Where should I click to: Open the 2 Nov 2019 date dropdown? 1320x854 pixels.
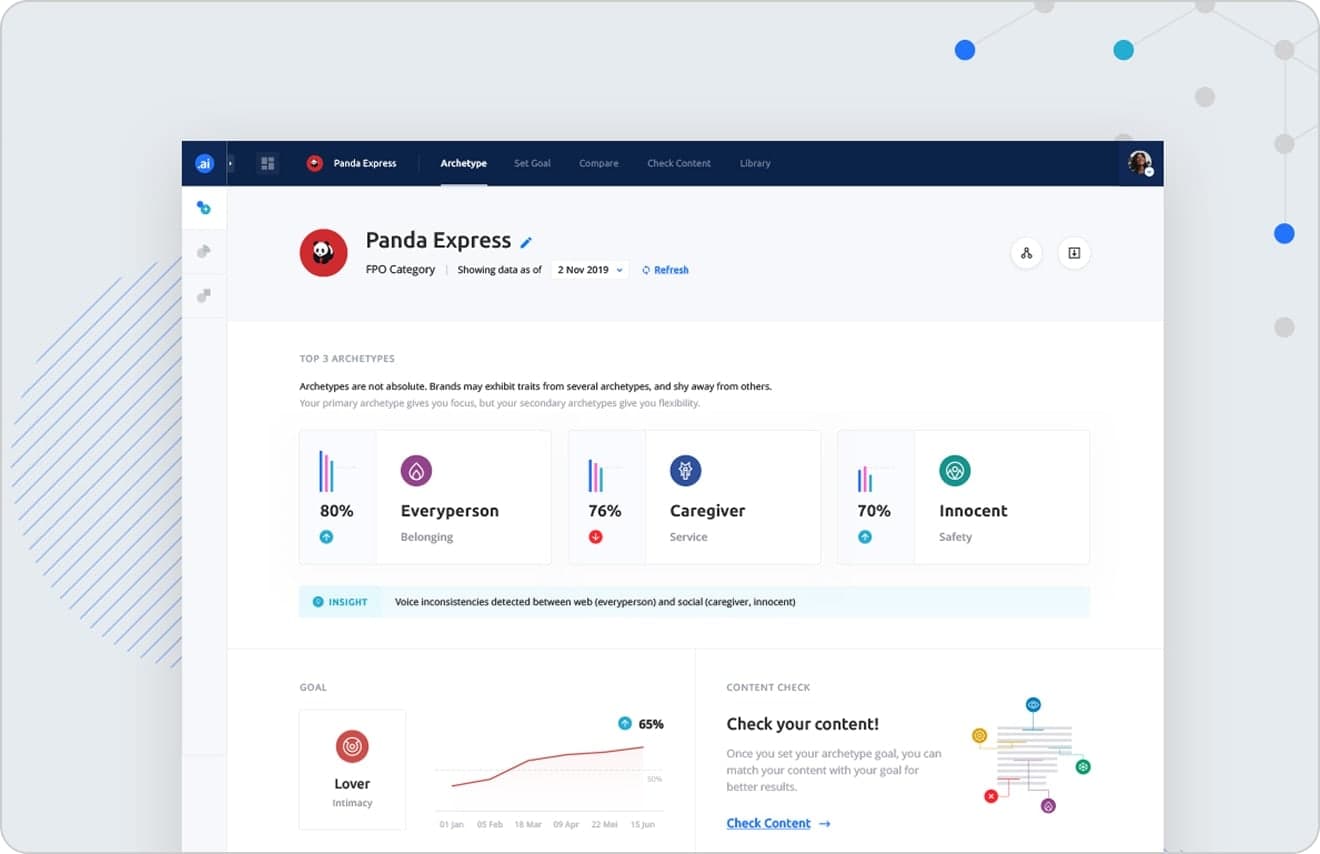(x=590, y=270)
